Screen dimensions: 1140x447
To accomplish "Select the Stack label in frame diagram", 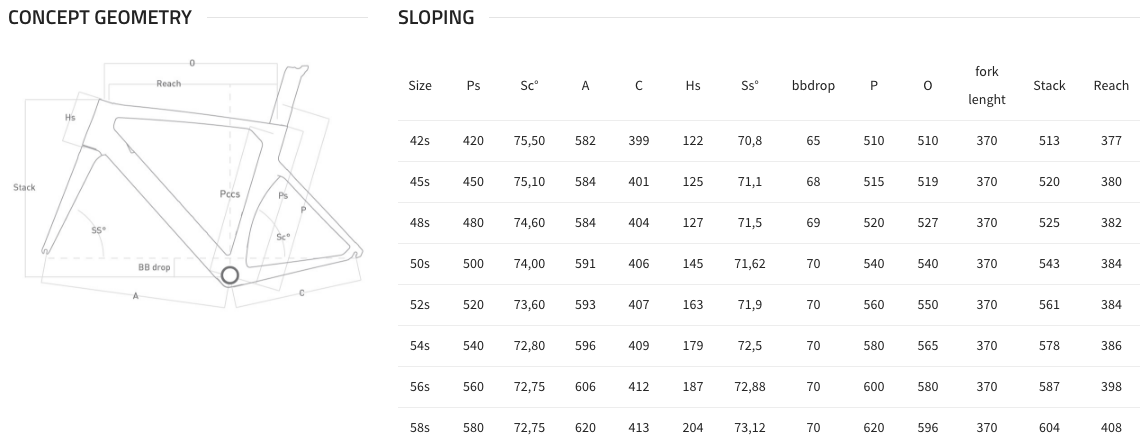I will point(24,188).
